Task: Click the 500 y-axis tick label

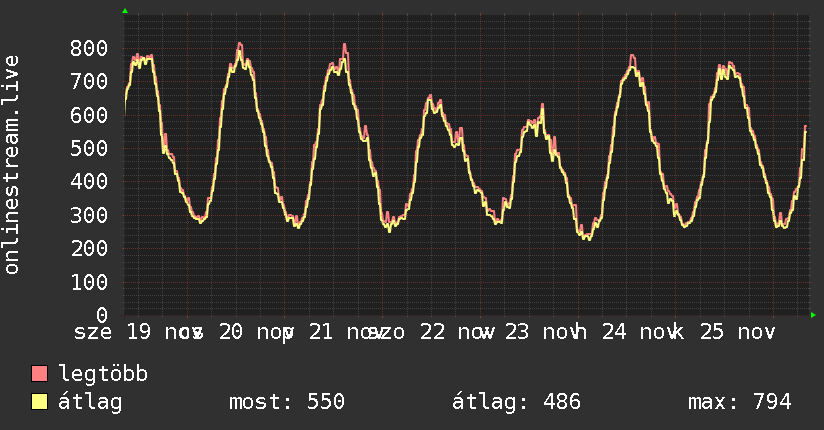Action: 89,148
